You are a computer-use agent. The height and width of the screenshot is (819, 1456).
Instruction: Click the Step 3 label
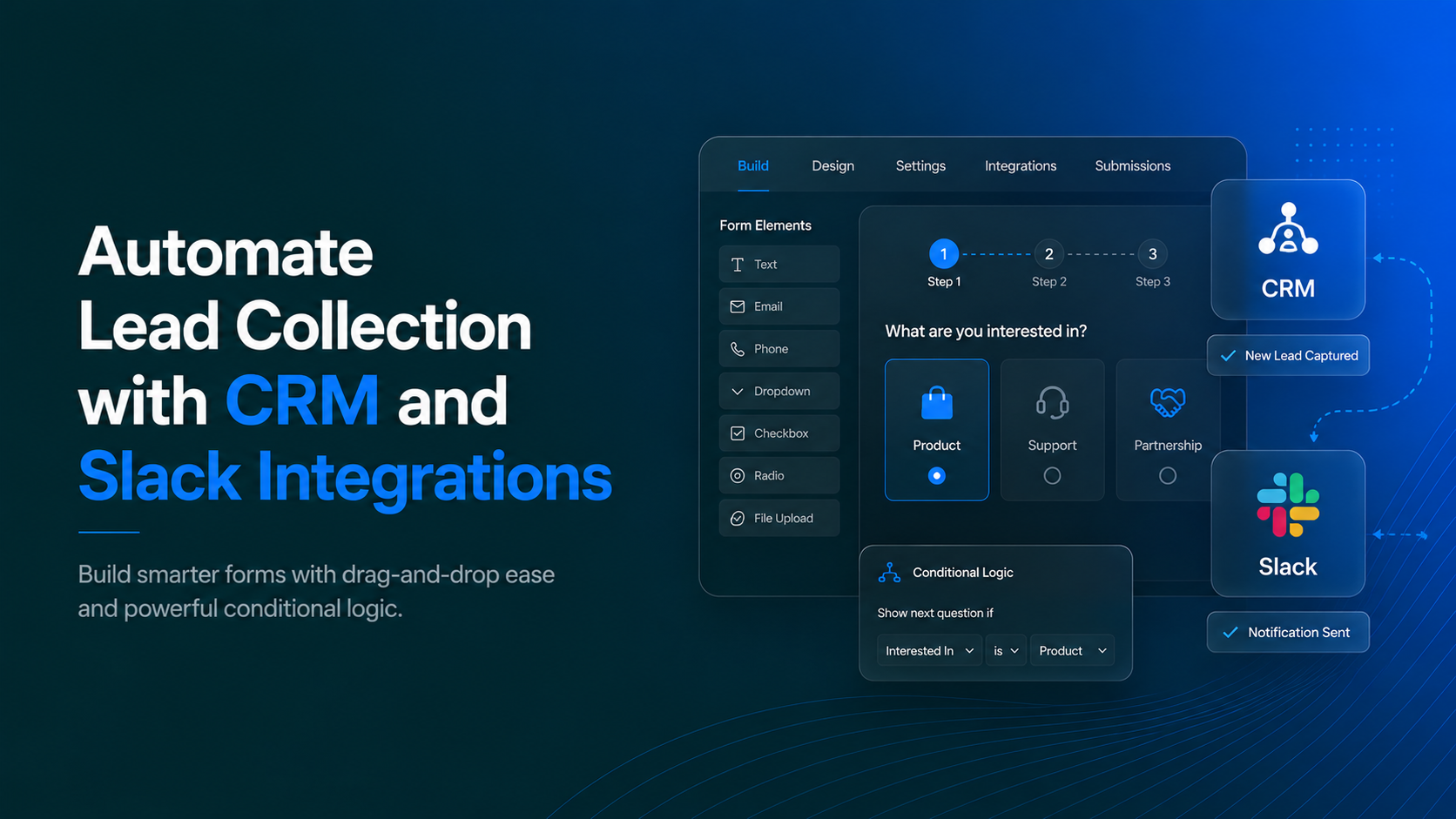1152,282
